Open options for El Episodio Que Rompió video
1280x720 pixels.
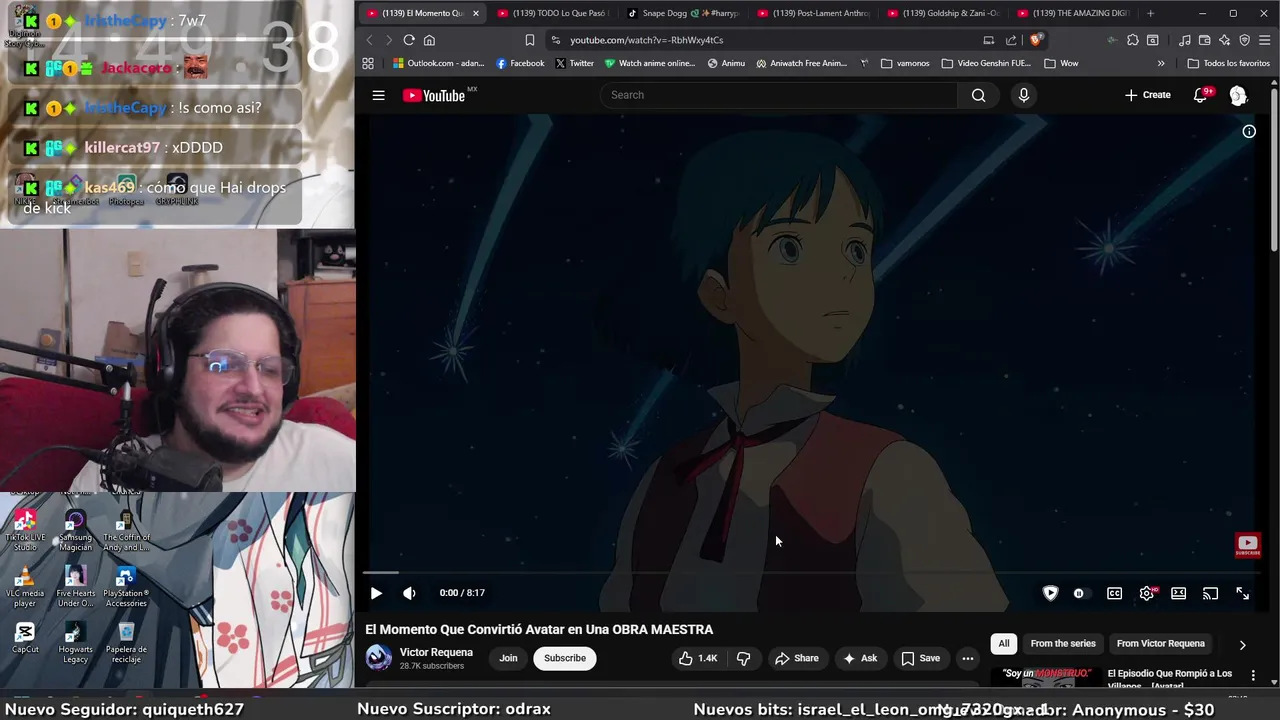1253,676
